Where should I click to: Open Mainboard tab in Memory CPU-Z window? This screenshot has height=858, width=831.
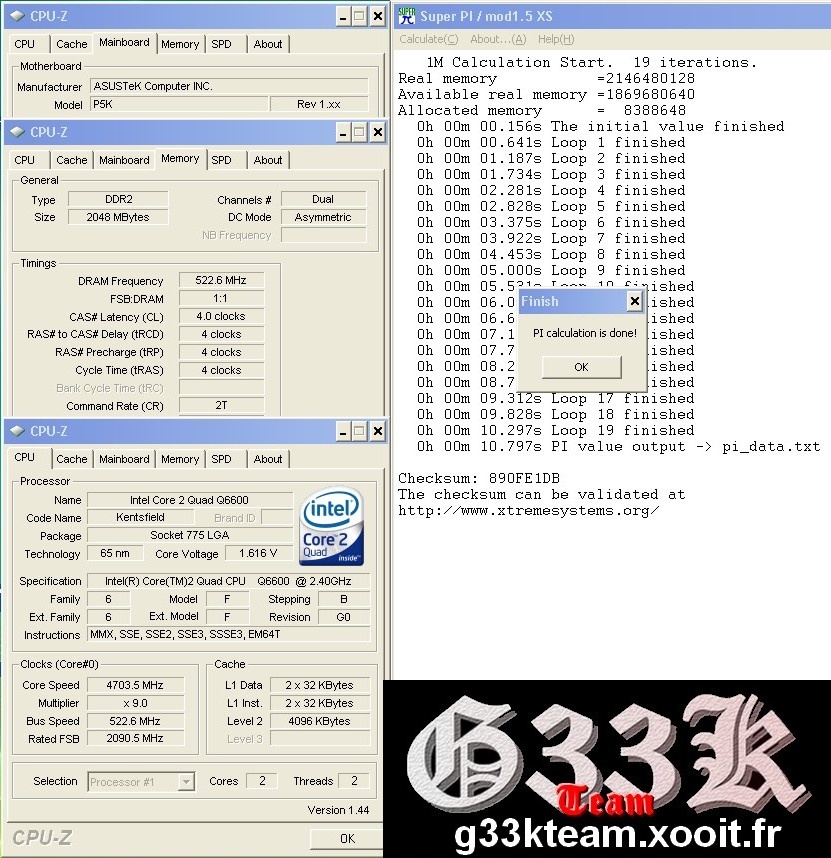click(x=124, y=160)
